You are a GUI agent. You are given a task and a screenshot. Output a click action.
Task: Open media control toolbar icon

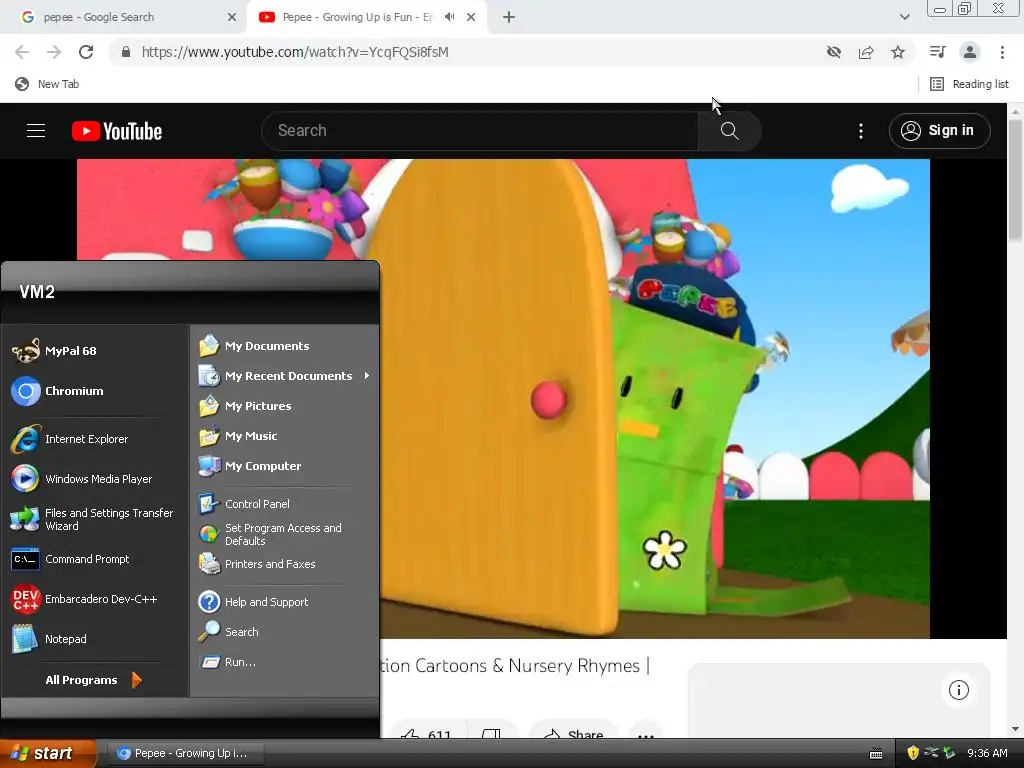pyautogui.click(x=937, y=52)
